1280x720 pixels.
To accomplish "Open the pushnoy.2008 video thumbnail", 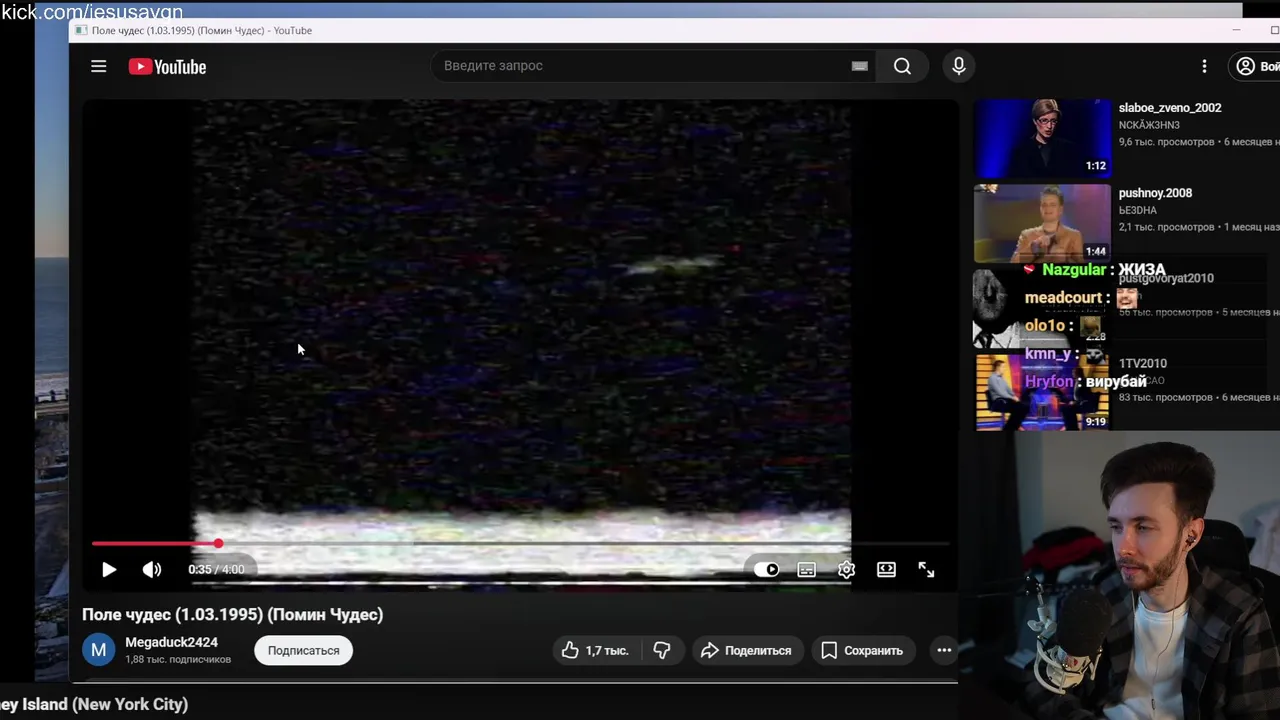I will [1042, 223].
